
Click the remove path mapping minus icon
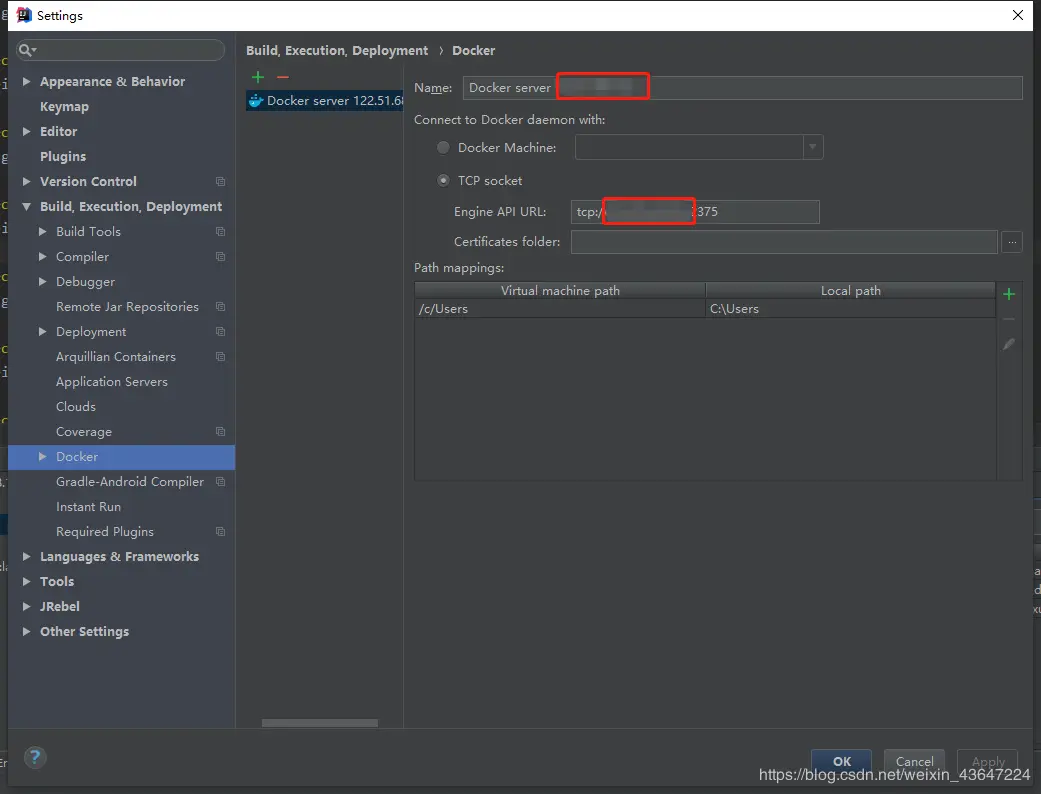pyautogui.click(x=1009, y=319)
